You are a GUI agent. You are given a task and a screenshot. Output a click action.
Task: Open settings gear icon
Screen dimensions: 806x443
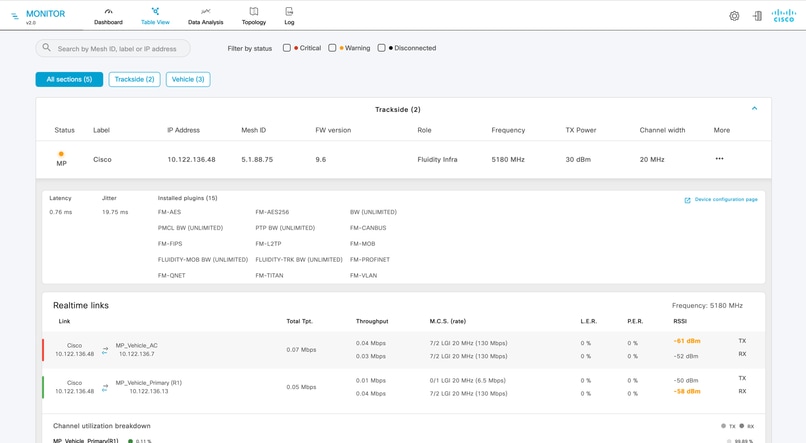(x=734, y=16)
